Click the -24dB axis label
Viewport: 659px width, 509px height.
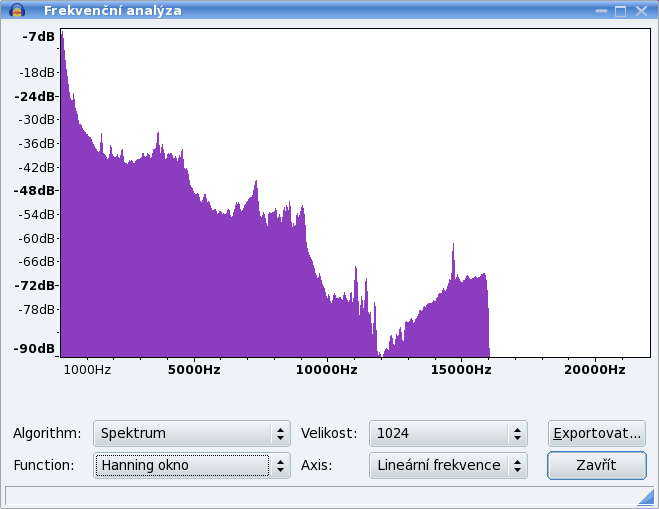(x=34, y=97)
